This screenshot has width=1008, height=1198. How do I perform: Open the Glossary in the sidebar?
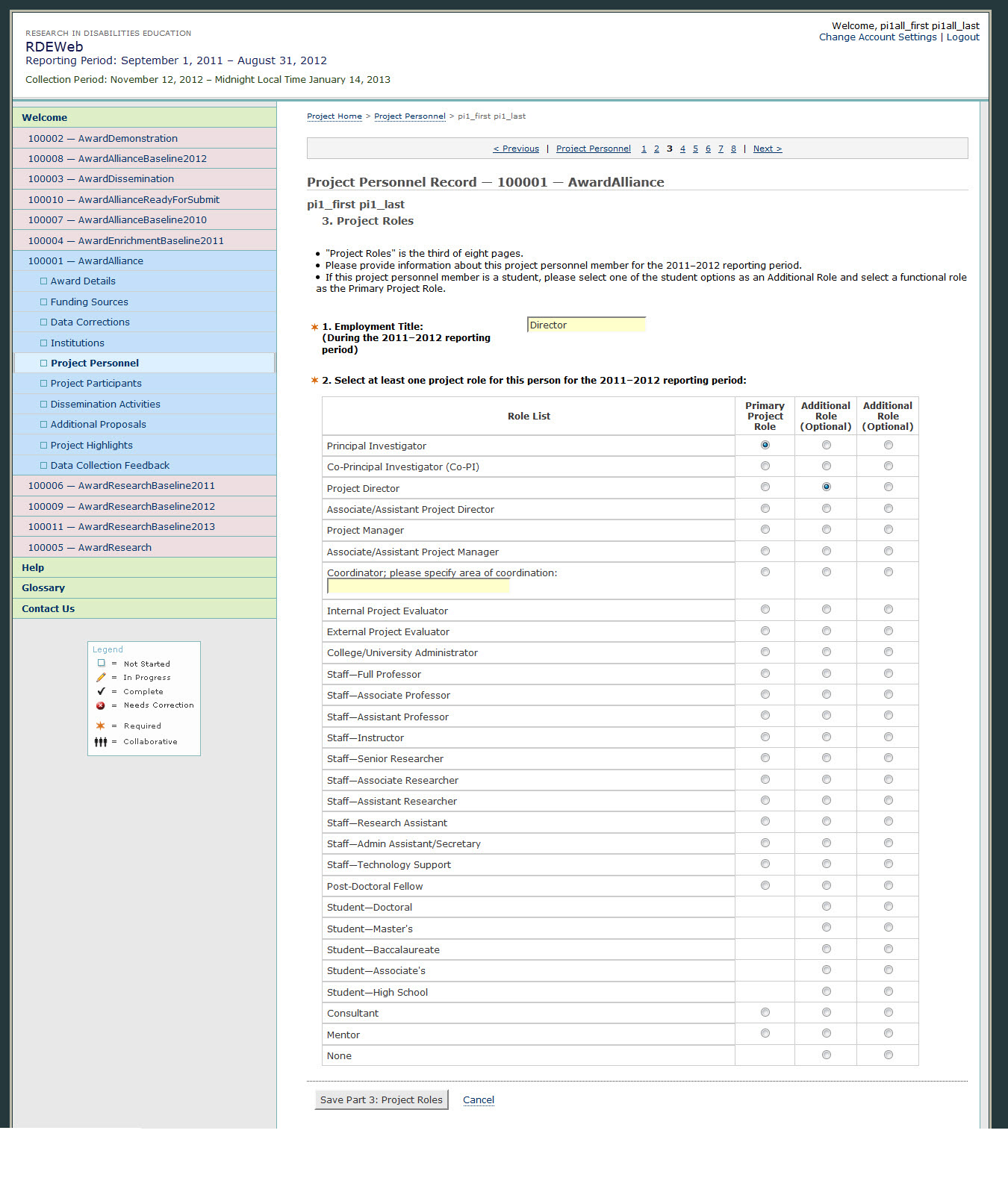[x=144, y=588]
